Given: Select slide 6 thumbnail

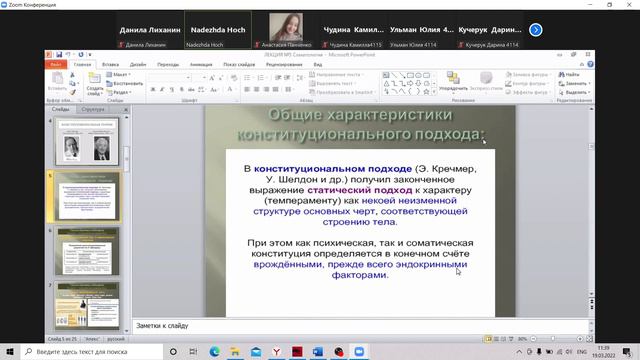Looking at the screenshot, I should pyautogui.click(x=87, y=251).
